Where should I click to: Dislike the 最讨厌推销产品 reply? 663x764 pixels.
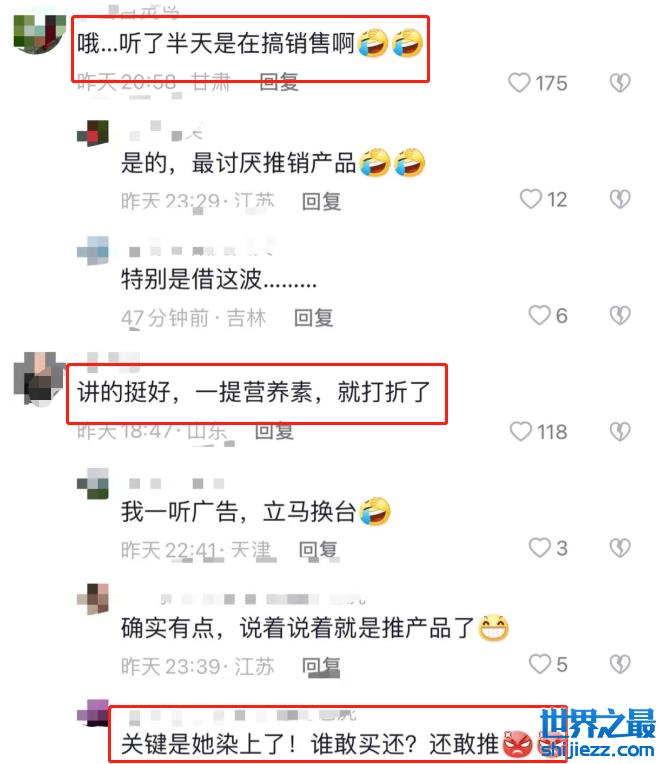[620, 199]
